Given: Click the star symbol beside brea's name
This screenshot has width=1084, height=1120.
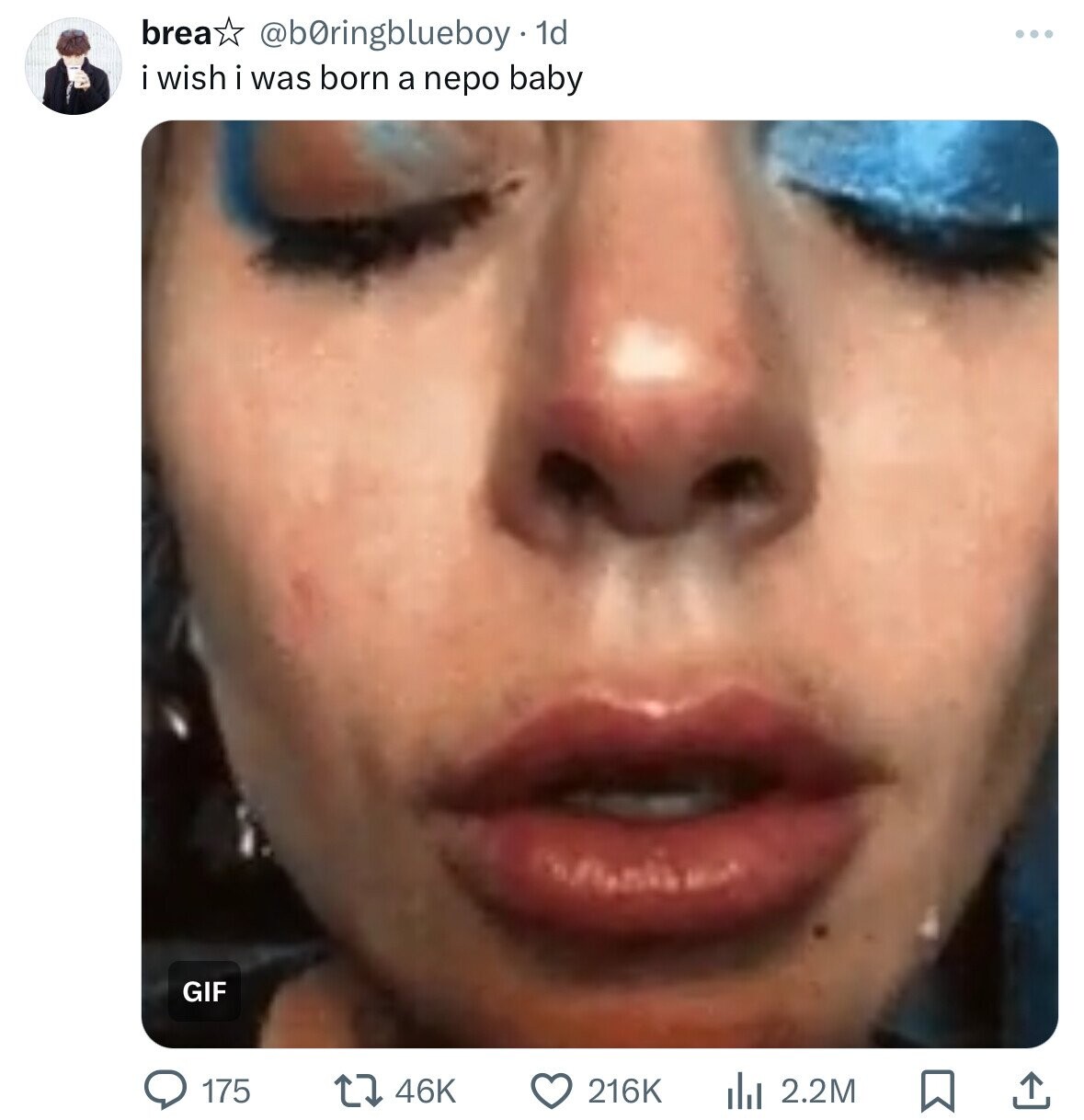Looking at the screenshot, I should 230,35.
